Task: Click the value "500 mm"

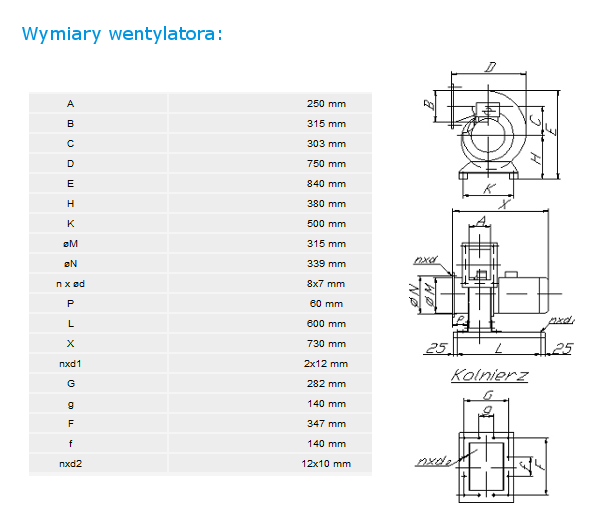Action: [326, 223]
